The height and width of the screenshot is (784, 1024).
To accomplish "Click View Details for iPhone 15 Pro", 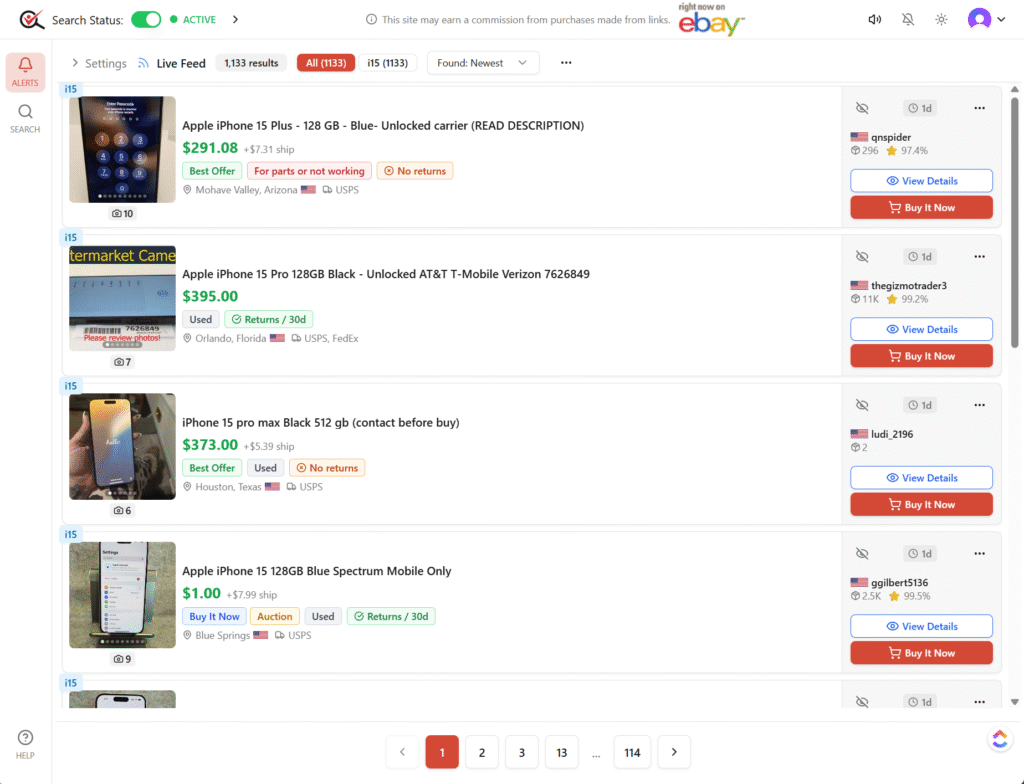I will pos(921,329).
